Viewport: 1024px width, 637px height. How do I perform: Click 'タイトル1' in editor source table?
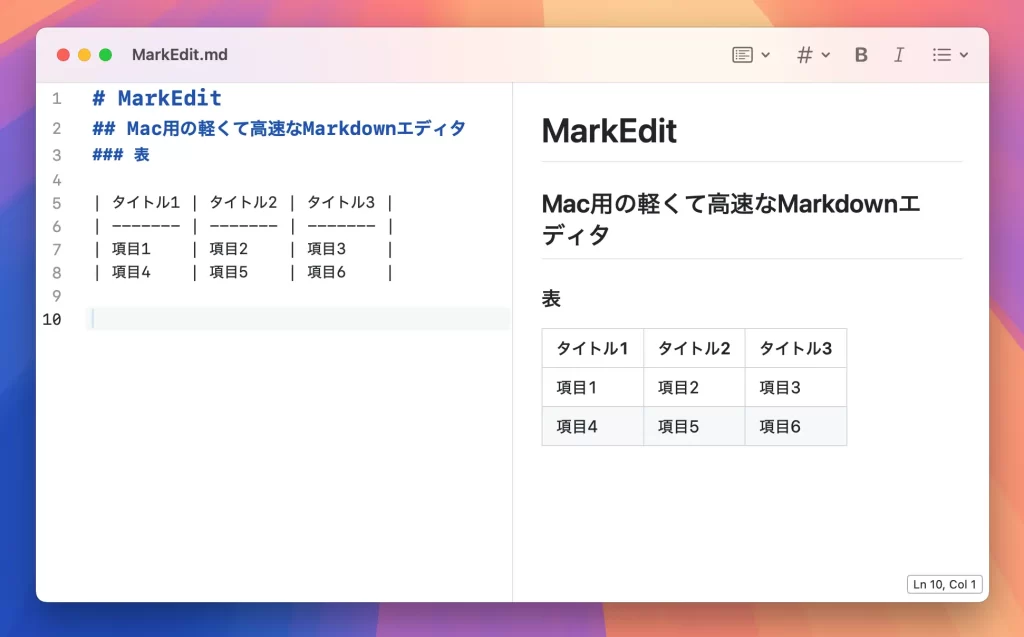tap(146, 203)
